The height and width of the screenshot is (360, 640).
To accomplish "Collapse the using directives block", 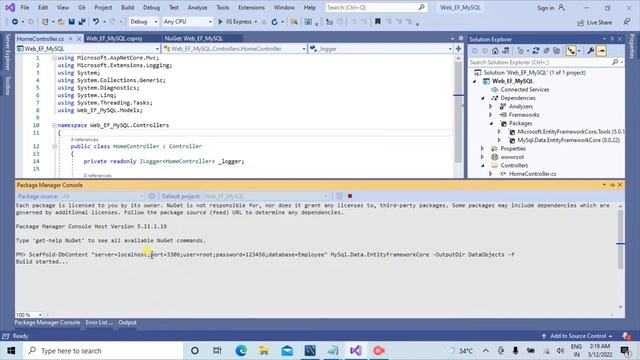I will 54,58.
